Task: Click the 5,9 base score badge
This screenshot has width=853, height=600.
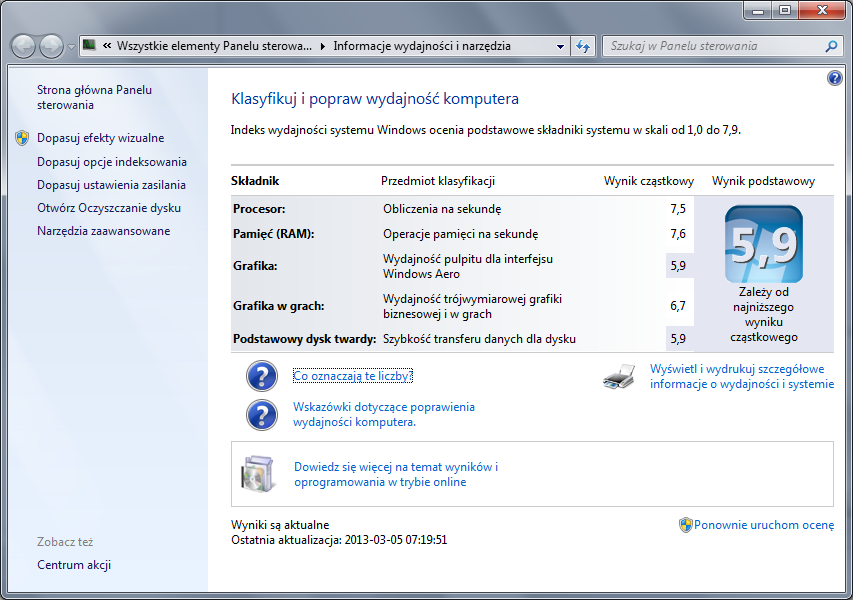Action: [x=764, y=244]
